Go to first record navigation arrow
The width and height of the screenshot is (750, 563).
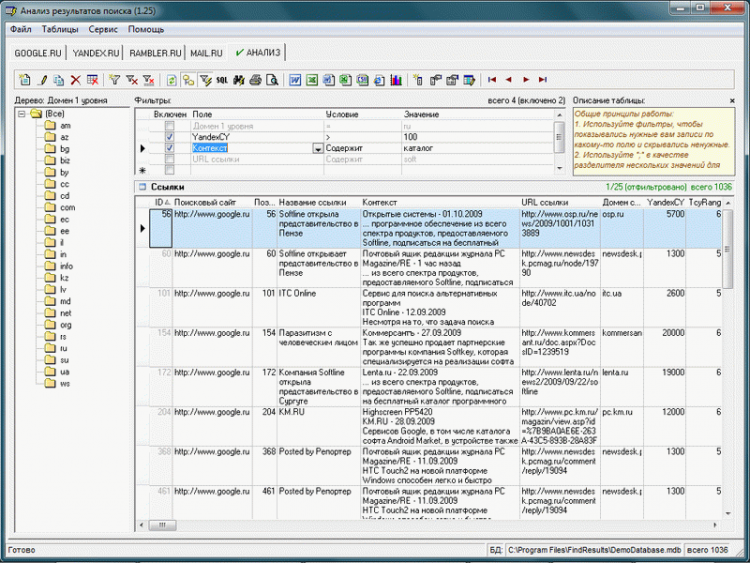coord(491,79)
